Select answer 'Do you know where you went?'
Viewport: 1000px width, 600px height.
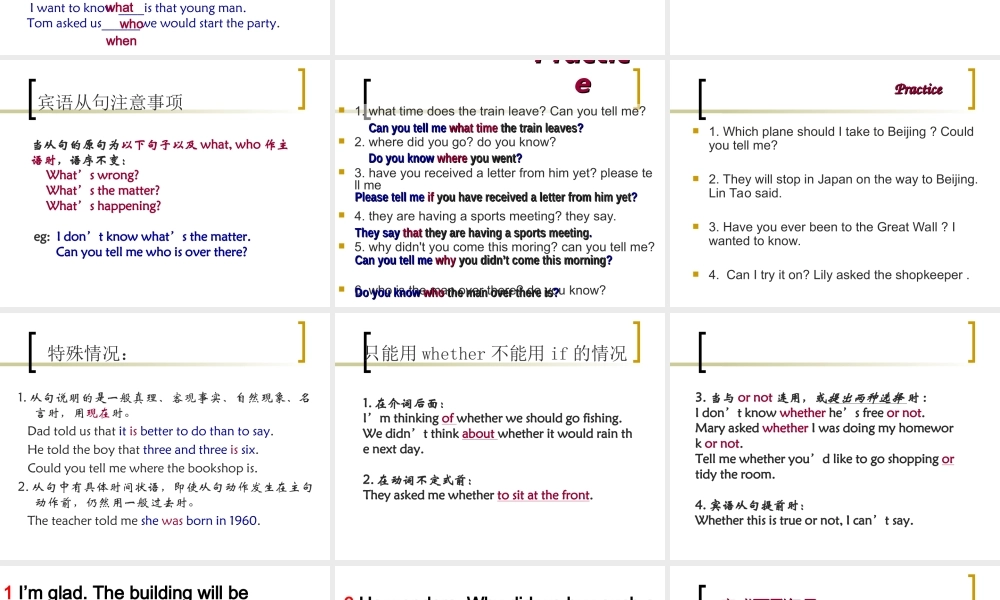(x=445, y=158)
